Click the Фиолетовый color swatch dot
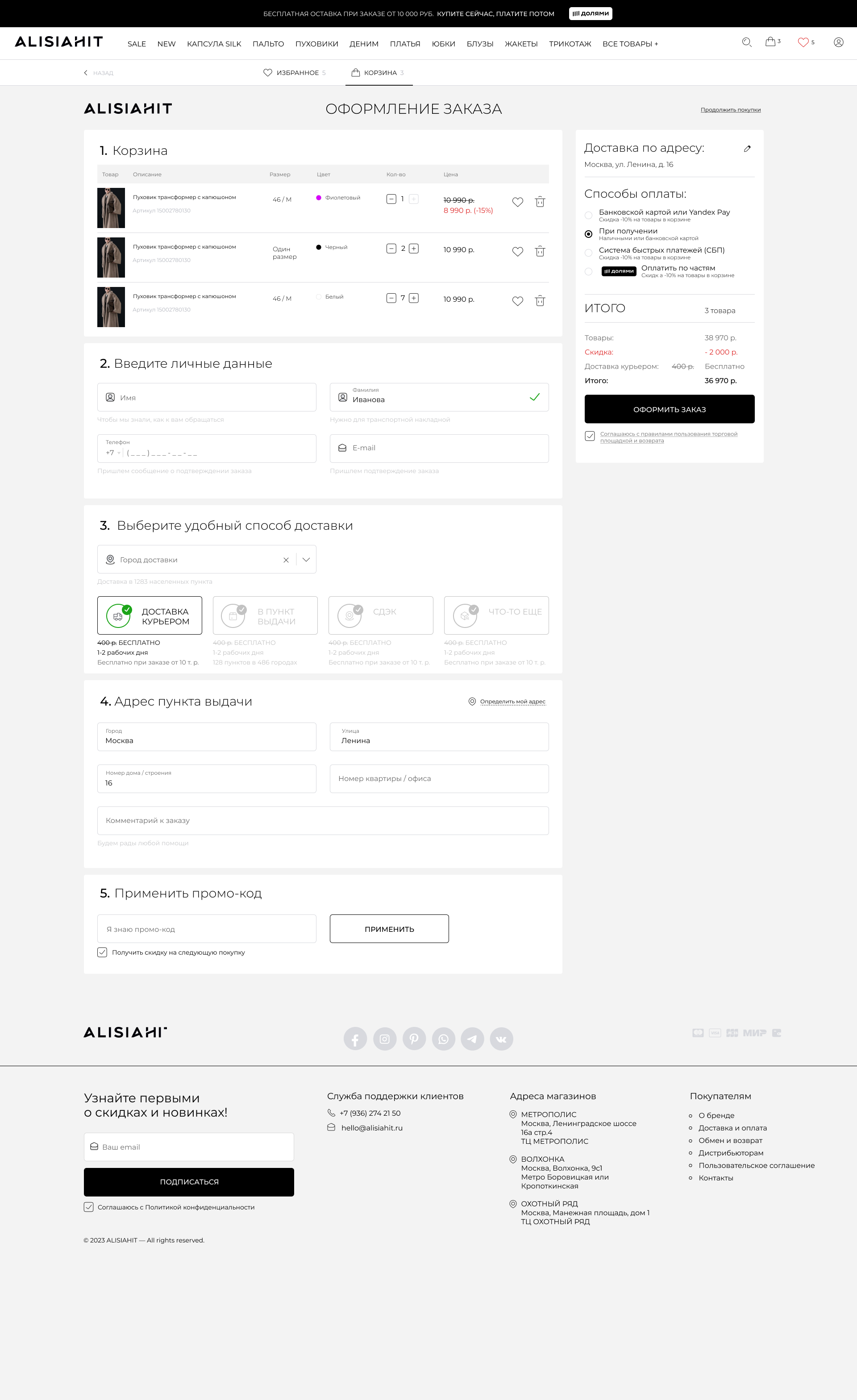 pyautogui.click(x=319, y=198)
